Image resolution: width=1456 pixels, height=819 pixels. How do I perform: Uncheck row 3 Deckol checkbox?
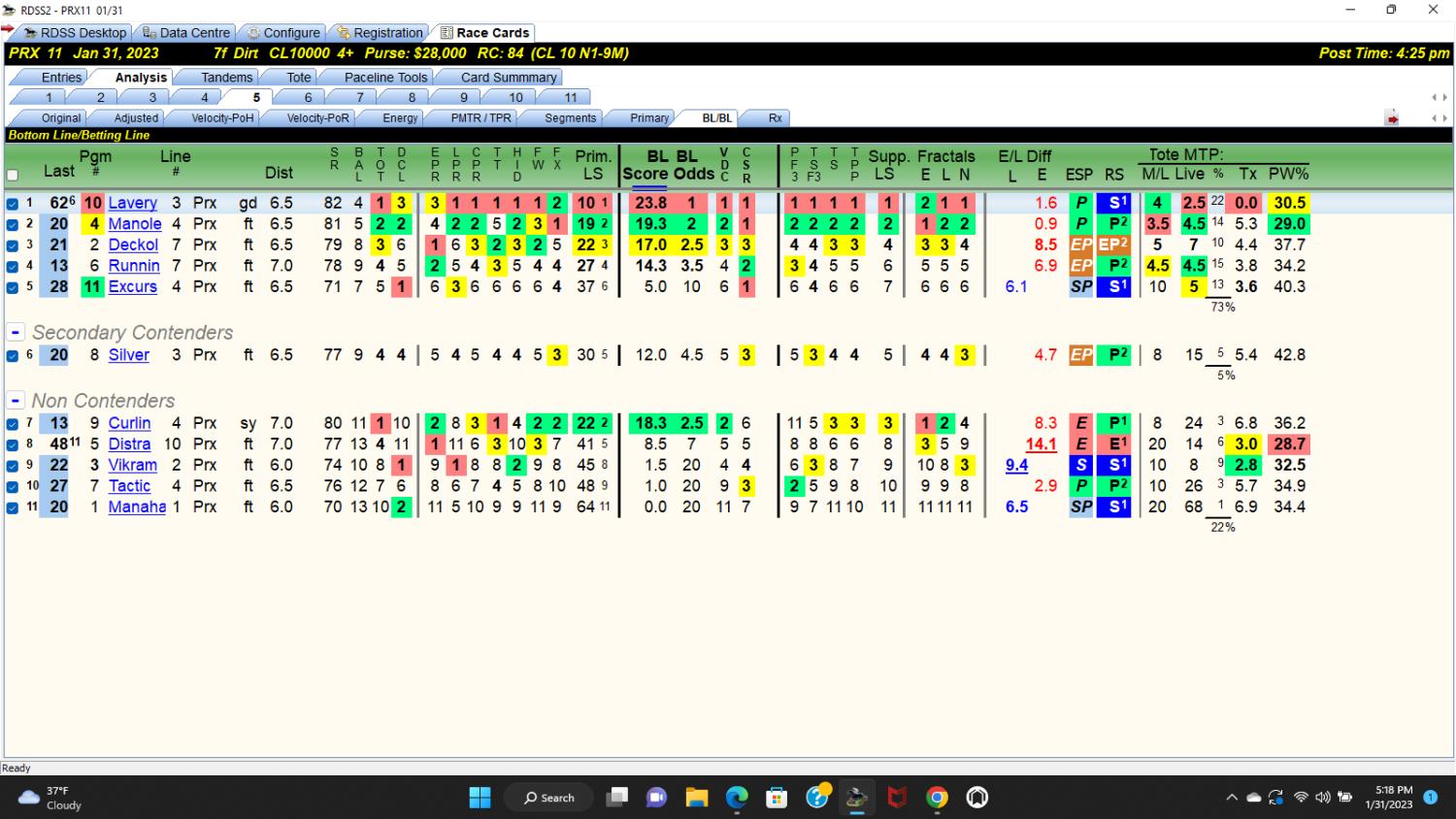point(13,246)
